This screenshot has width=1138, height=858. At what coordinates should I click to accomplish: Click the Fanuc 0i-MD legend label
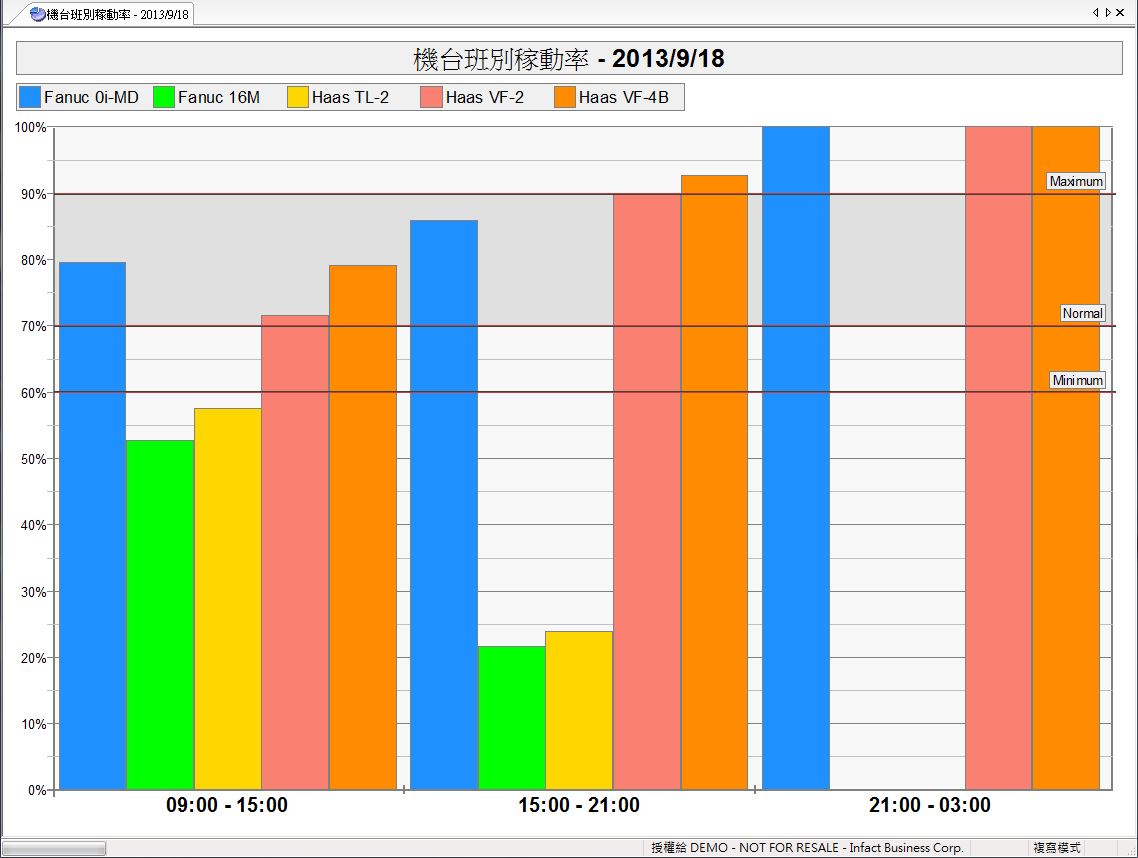pyautogui.click(x=91, y=97)
